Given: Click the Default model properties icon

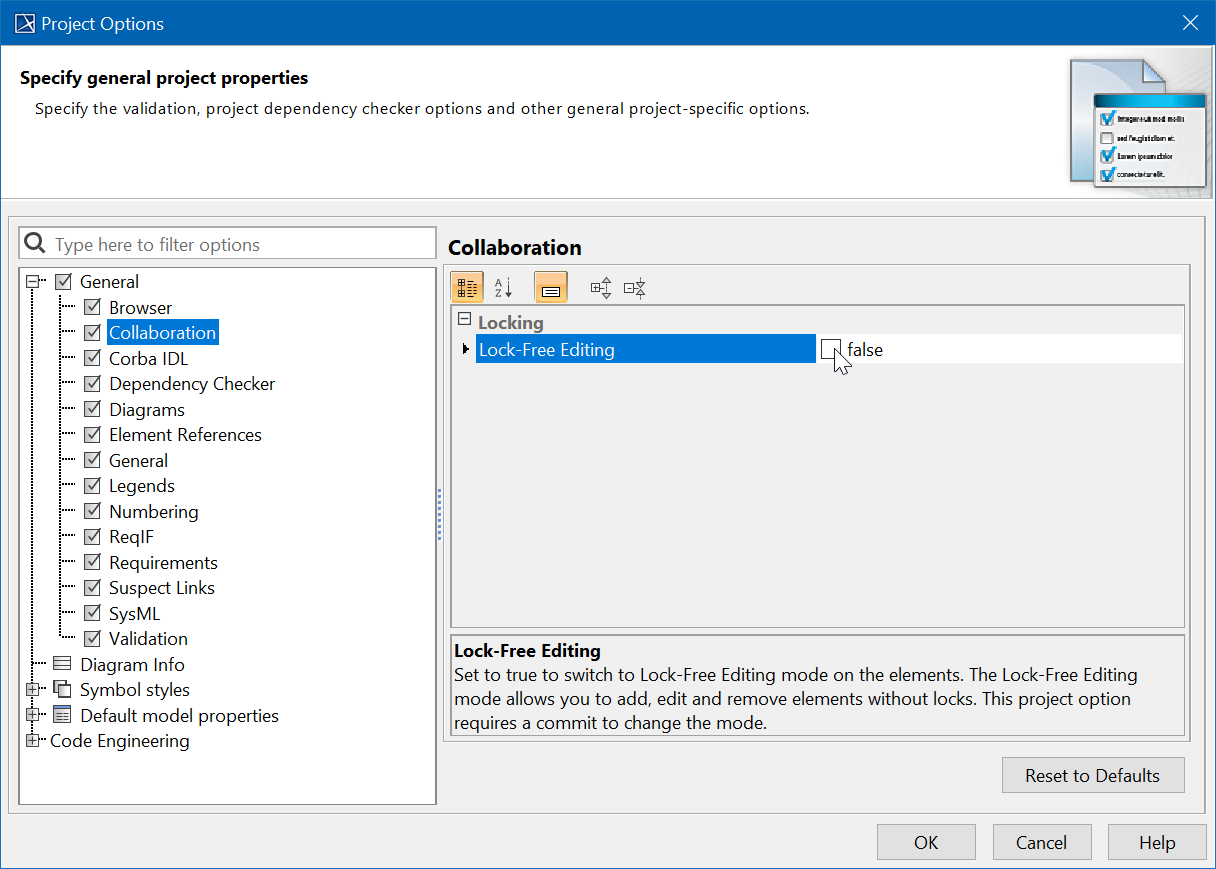Looking at the screenshot, I should tap(62, 715).
